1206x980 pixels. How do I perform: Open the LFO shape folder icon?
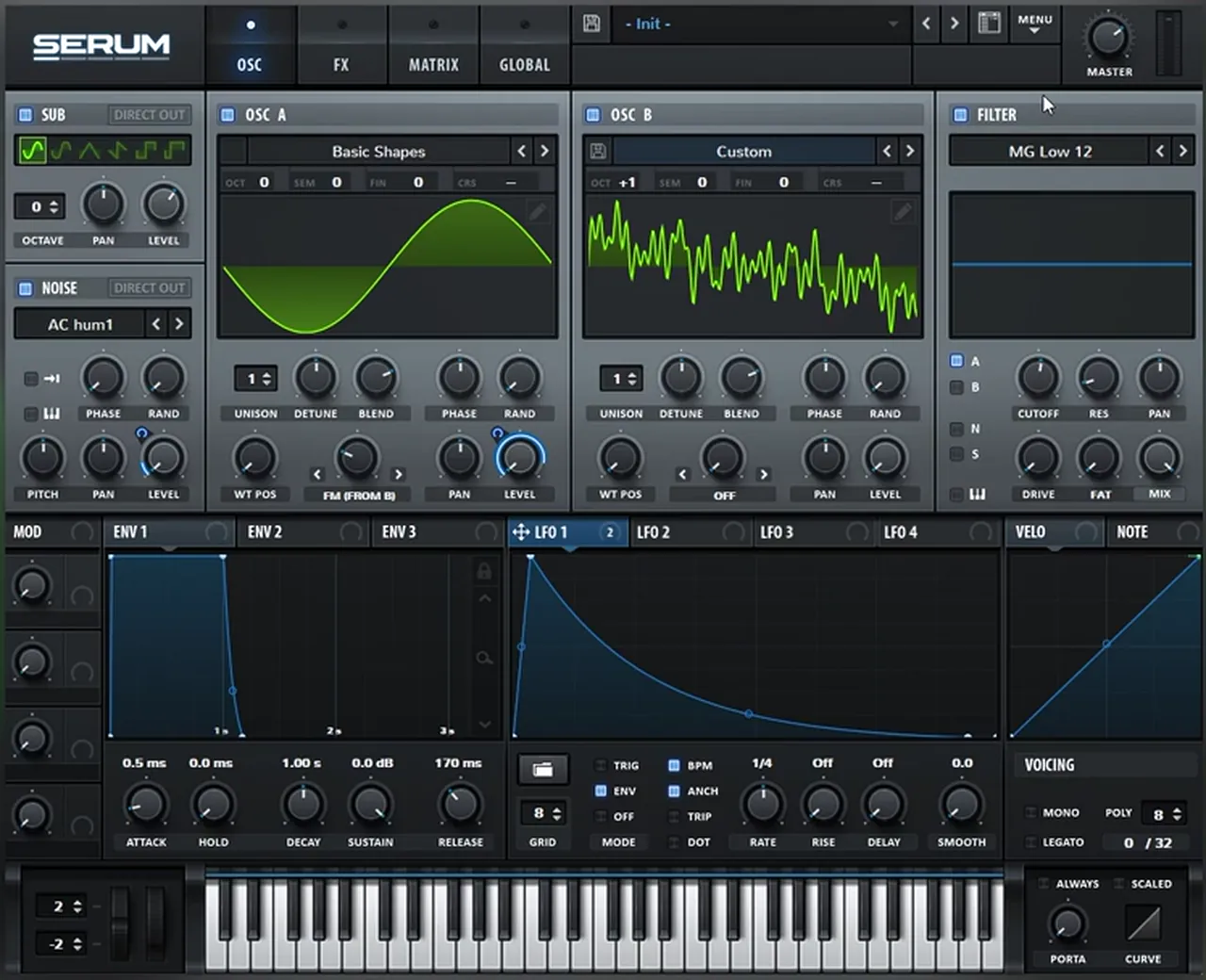[543, 770]
